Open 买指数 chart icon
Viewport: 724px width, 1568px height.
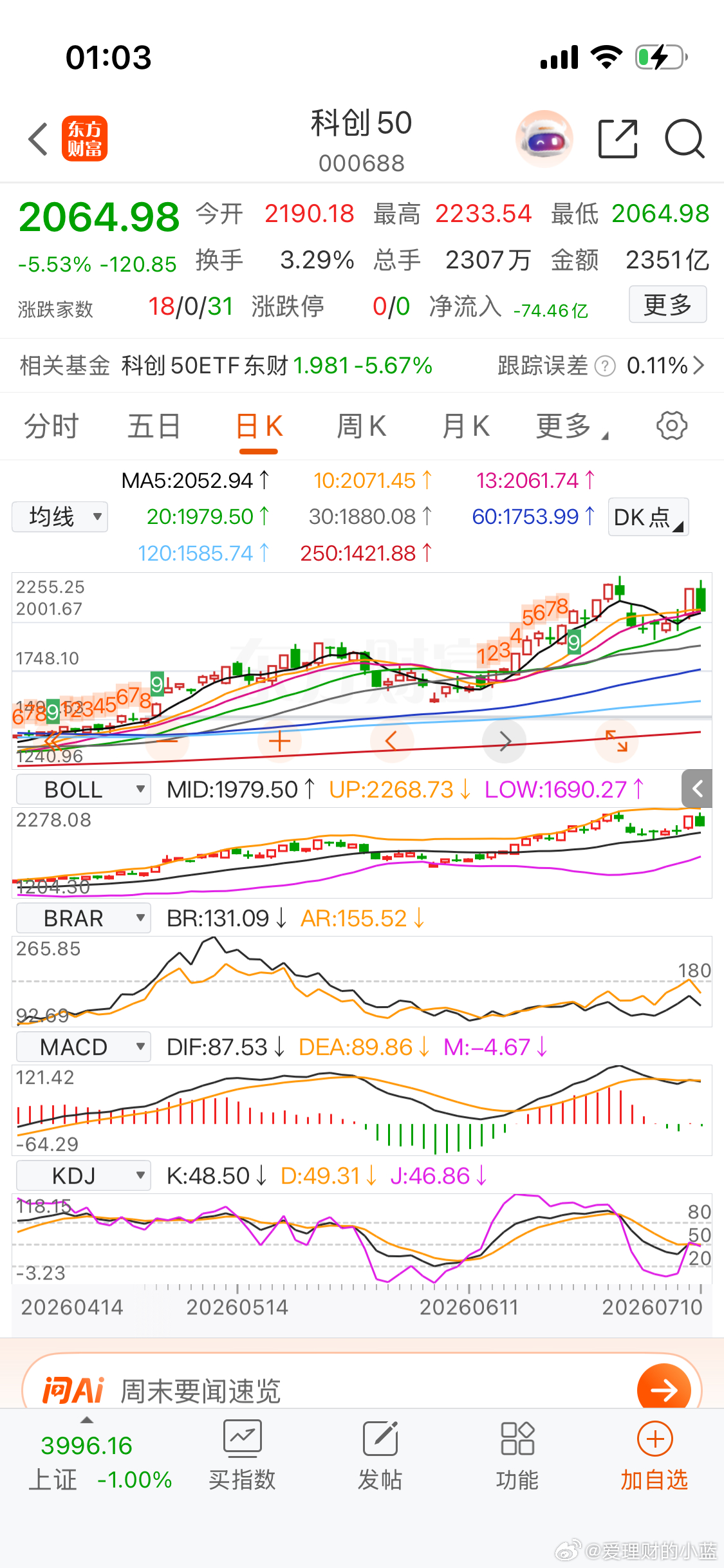click(x=243, y=1439)
